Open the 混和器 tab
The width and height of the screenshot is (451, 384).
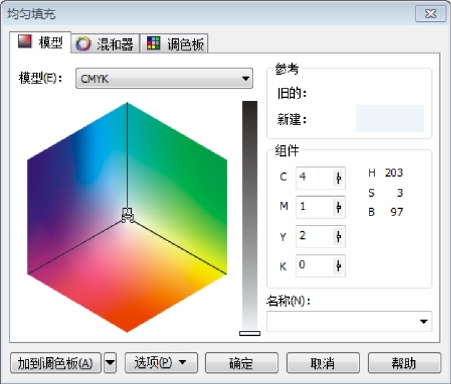(x=105, y=44)
